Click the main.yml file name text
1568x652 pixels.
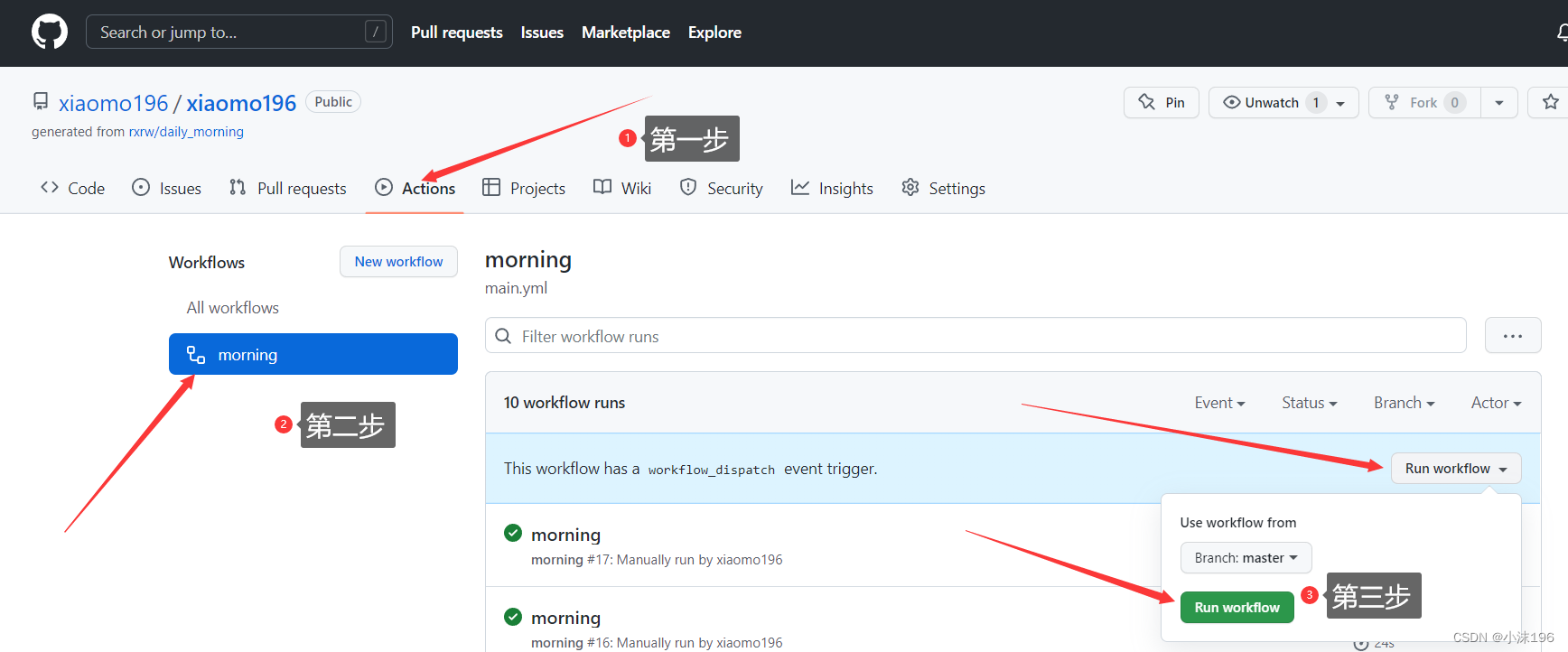(516, 288)
